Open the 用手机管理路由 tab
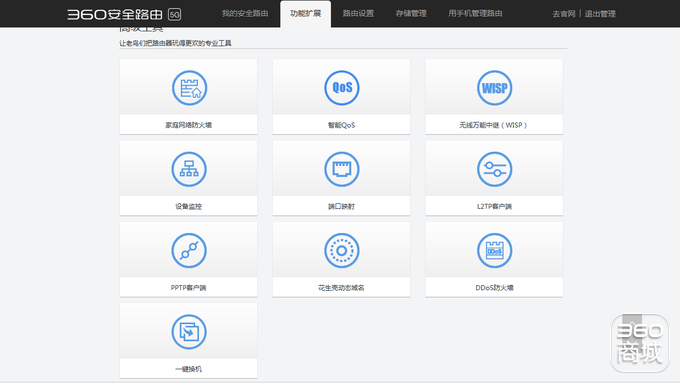680x383 pixels. pyautogui.click(x=475, y=13)
